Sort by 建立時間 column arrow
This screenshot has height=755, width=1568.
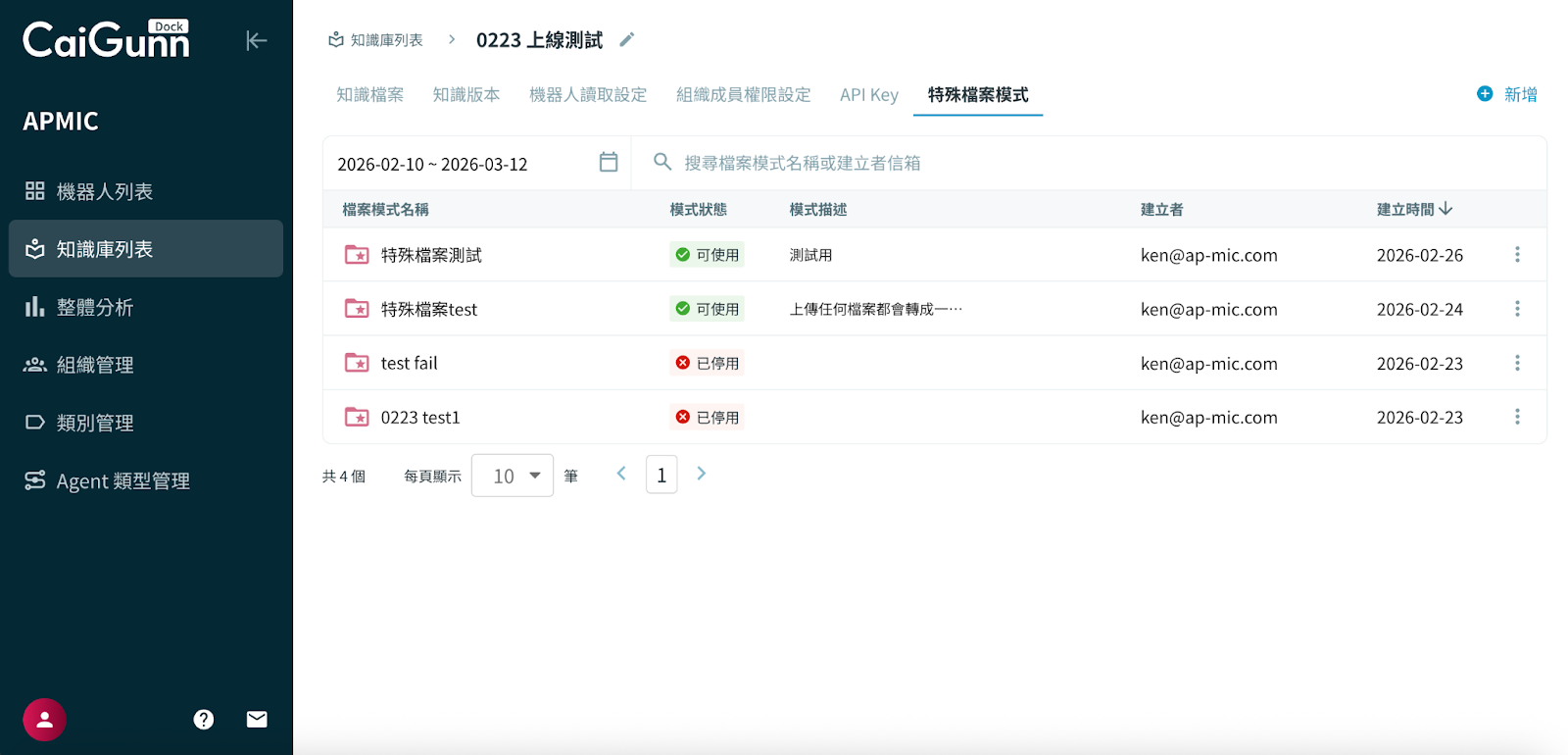tap(1446, 209)
